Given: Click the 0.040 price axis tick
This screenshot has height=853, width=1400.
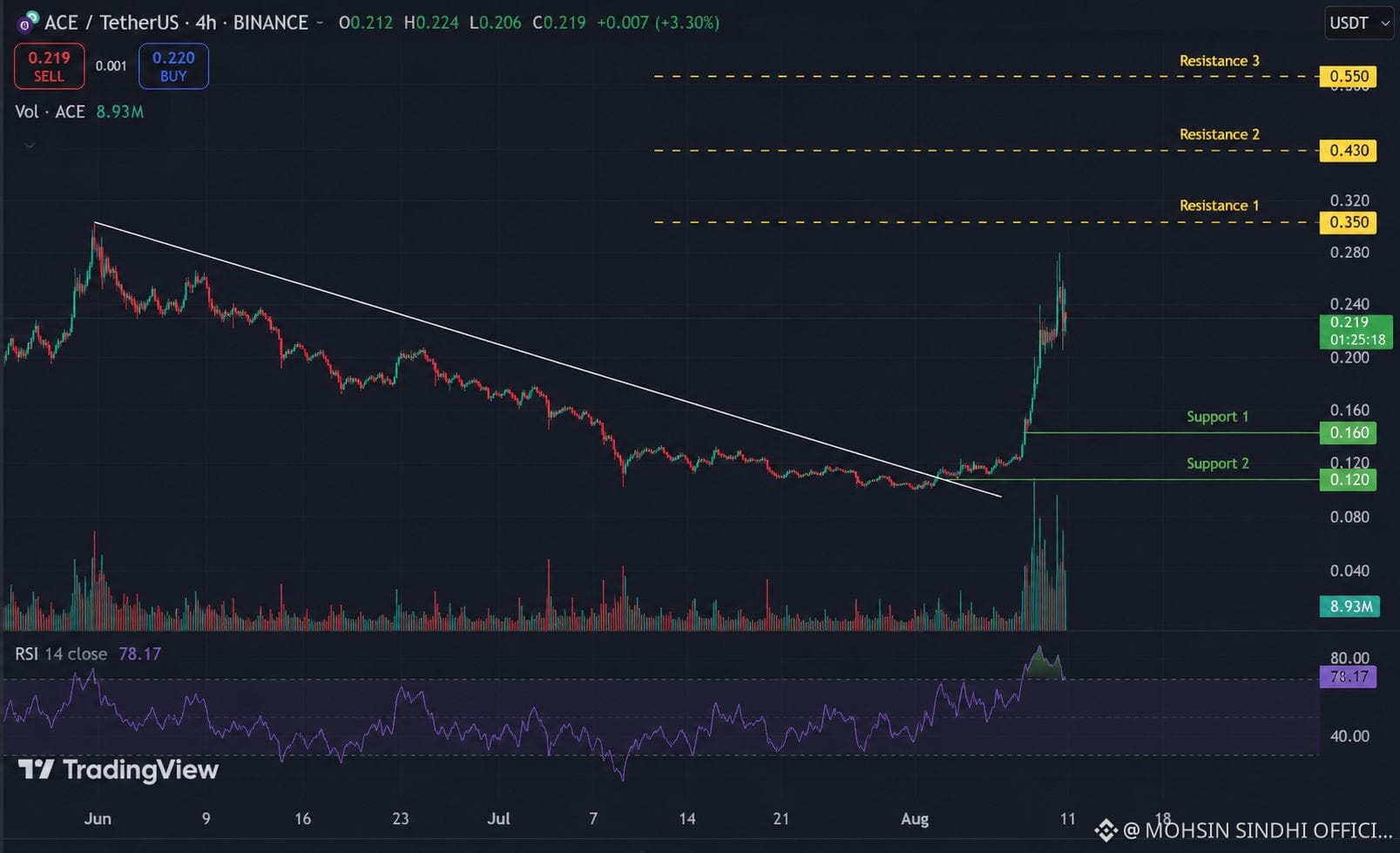Looking at the screenshot, I should (1349, 571).
